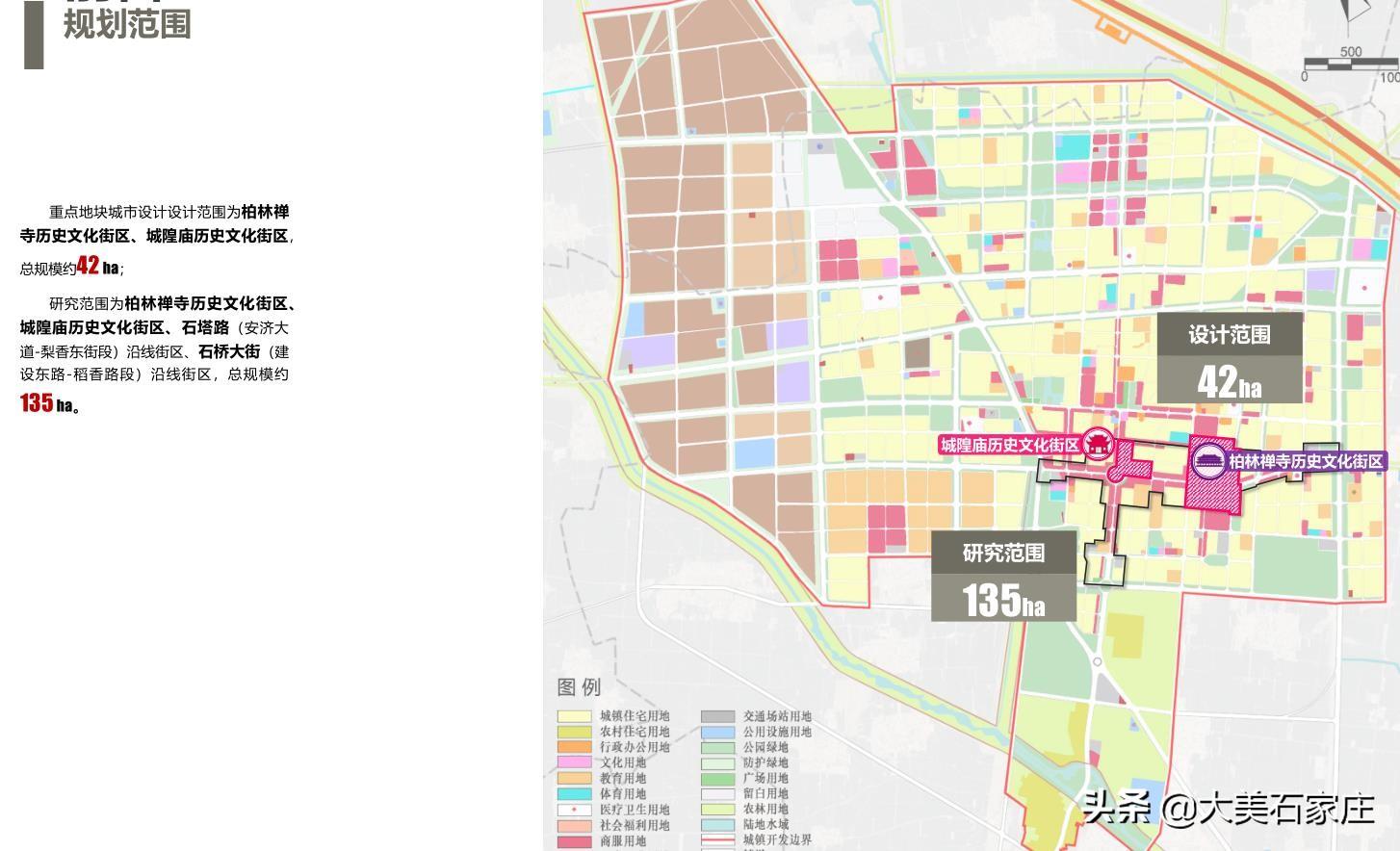The height and width of the screenshot is (851, 1400).
Task: Click the 陆地水域 legend label
Action: coord(765,825)
